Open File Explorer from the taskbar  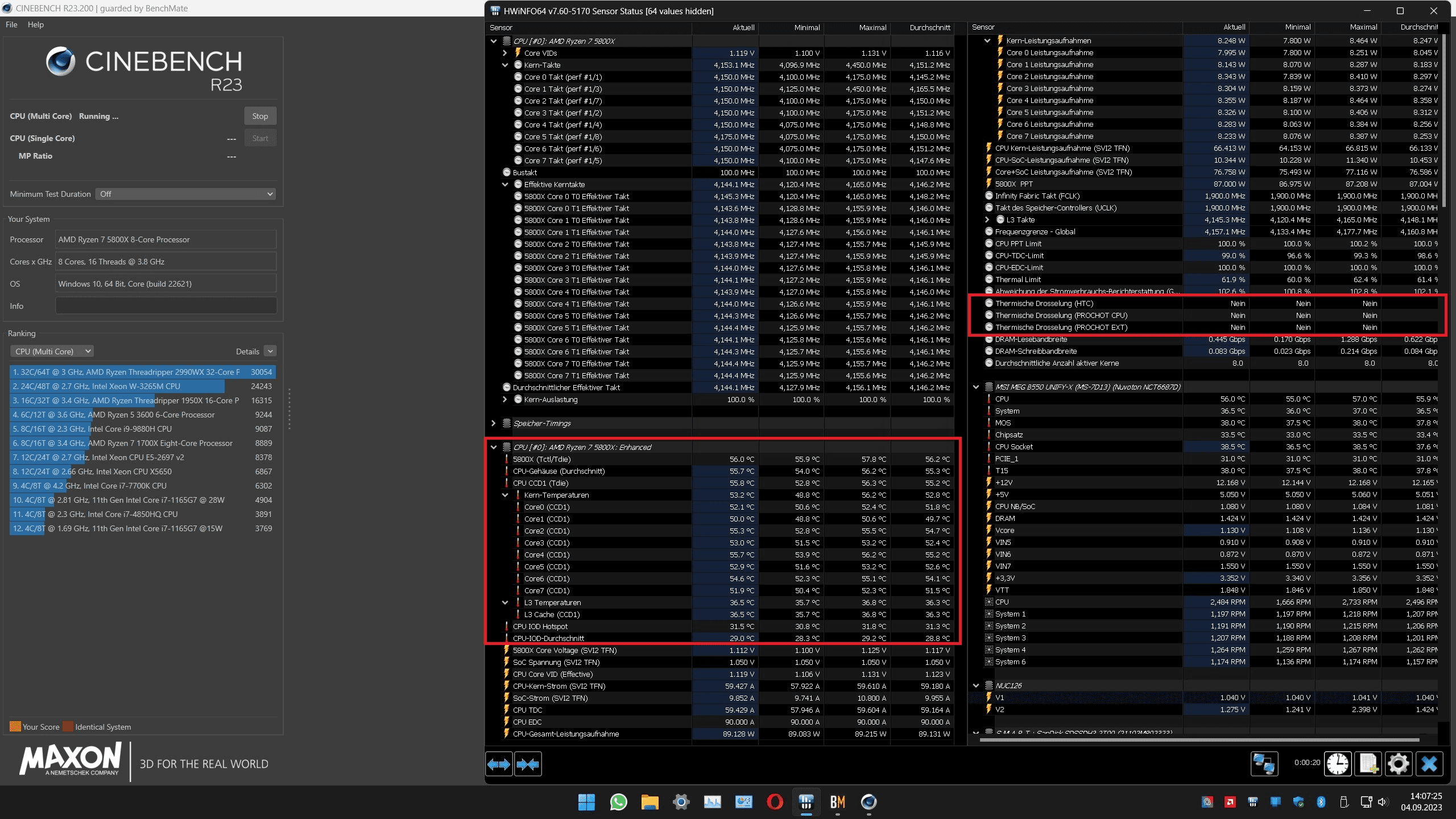650,802
